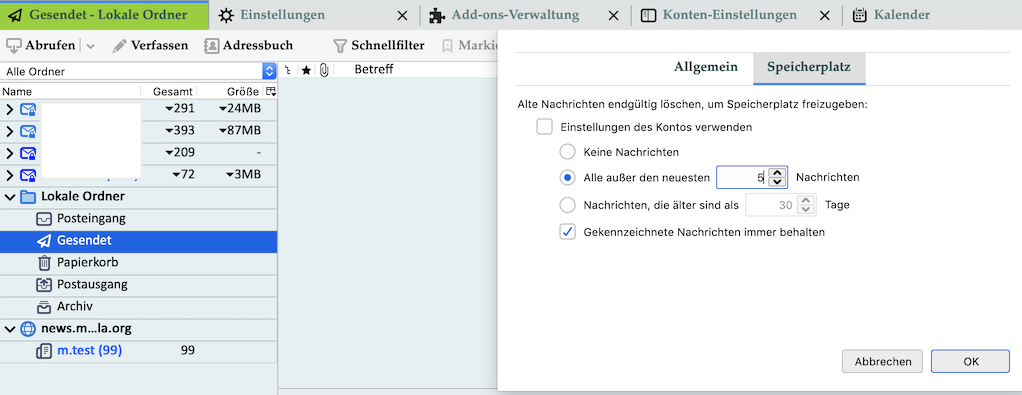Decrease the newest messages count stepper
The height and width of the screenshot is (395, 1022).
776,182
